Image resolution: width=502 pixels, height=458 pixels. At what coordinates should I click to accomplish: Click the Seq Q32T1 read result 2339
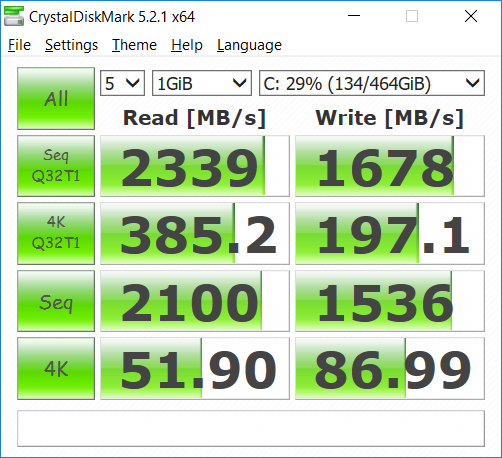(195, 166)
